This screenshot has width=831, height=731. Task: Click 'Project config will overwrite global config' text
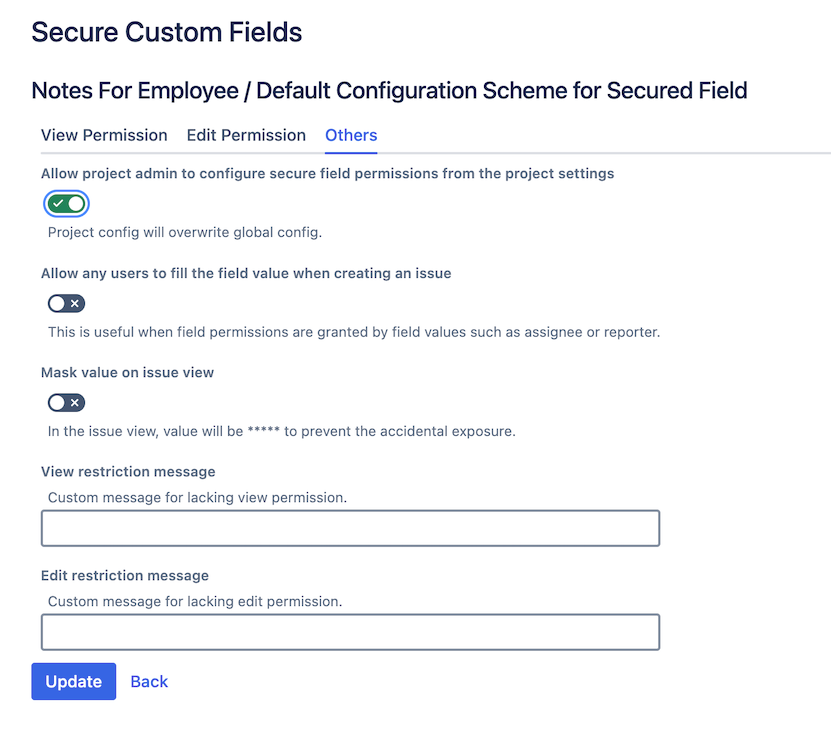tap(185, 233)
